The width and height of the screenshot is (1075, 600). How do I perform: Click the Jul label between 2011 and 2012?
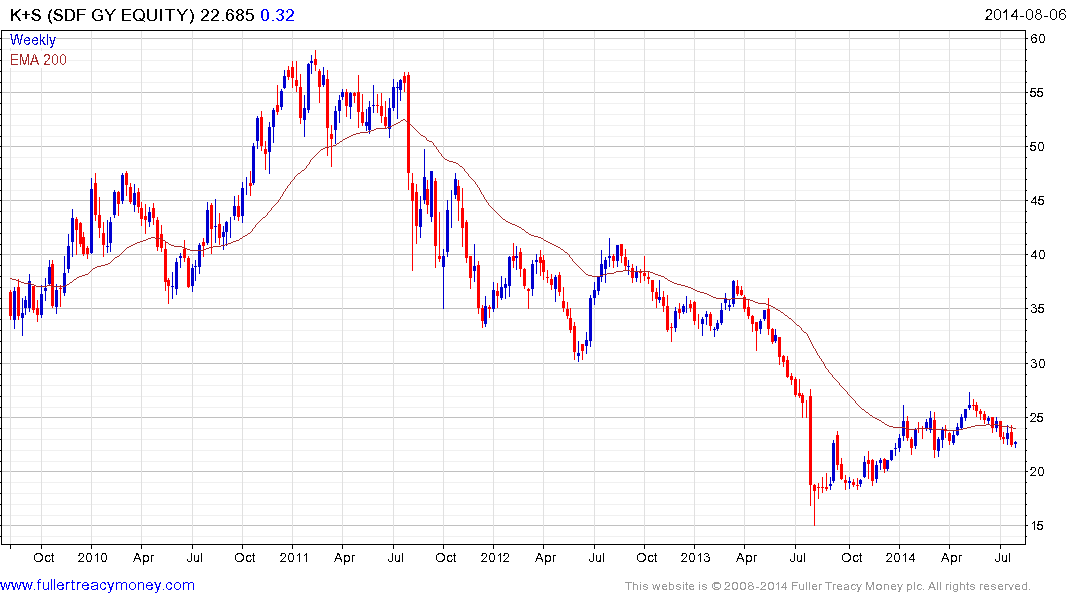396,557
